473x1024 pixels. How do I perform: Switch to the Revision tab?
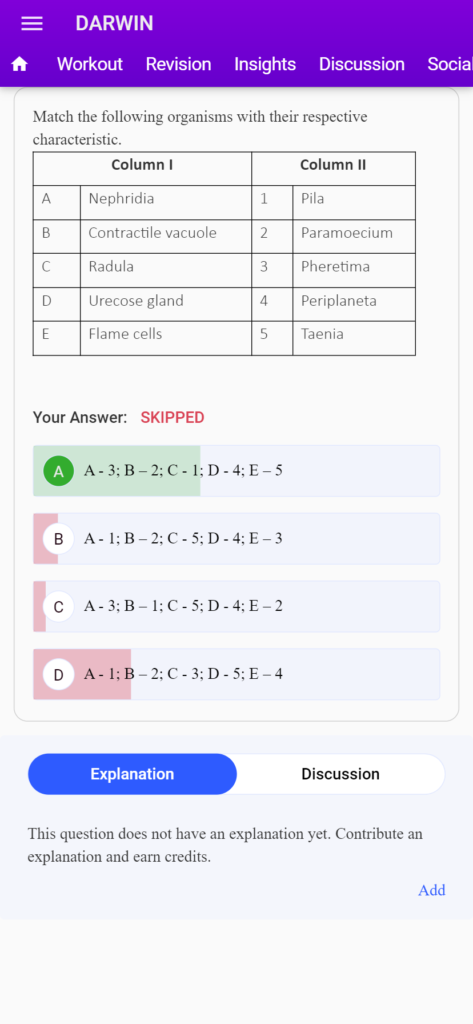(178, 64)
